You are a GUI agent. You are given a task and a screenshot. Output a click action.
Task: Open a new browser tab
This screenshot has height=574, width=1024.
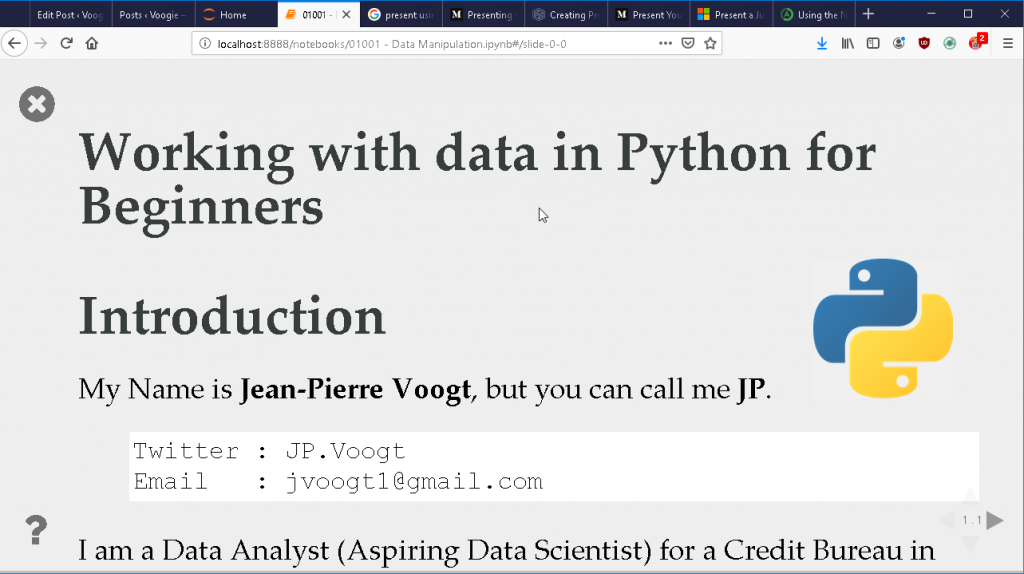point(868,14)
